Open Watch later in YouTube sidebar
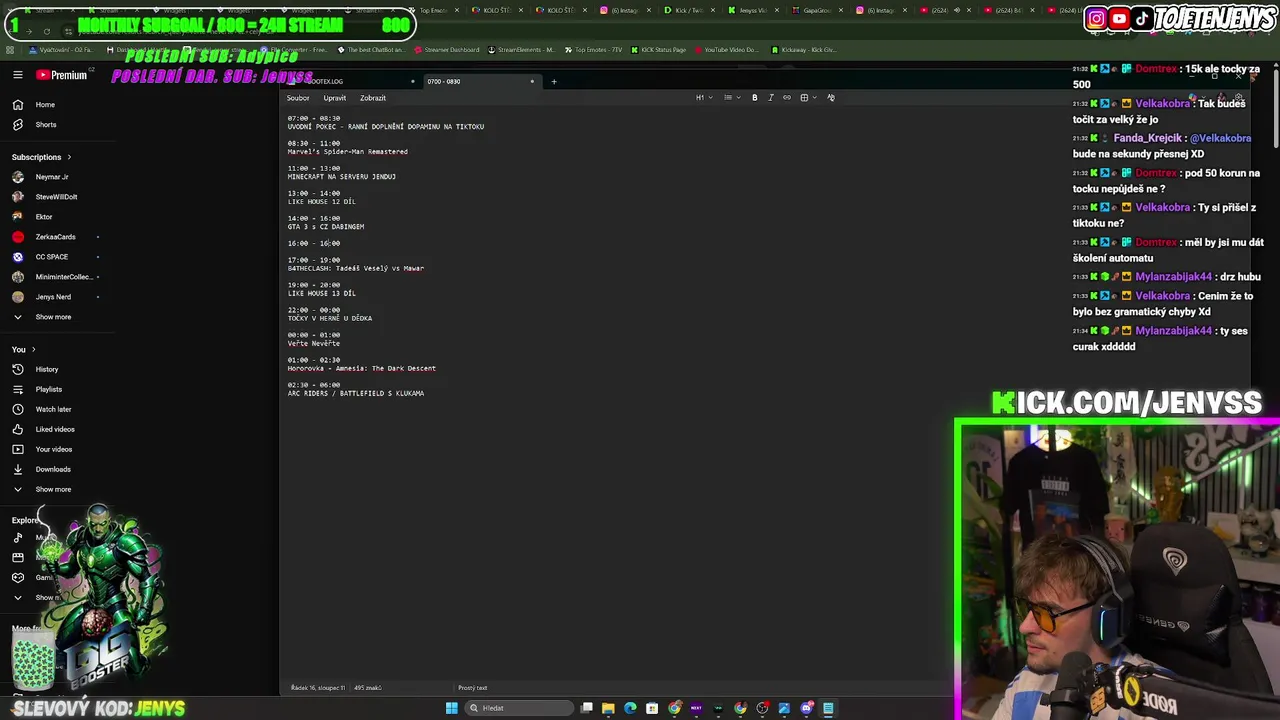This screenshot has width=1280, height=720. [x=53, y=409]
